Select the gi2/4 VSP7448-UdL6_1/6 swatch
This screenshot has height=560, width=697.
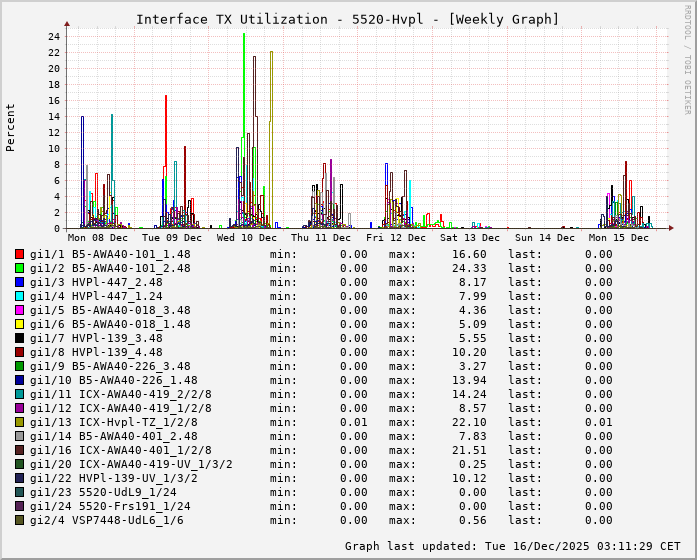point(19,520)
